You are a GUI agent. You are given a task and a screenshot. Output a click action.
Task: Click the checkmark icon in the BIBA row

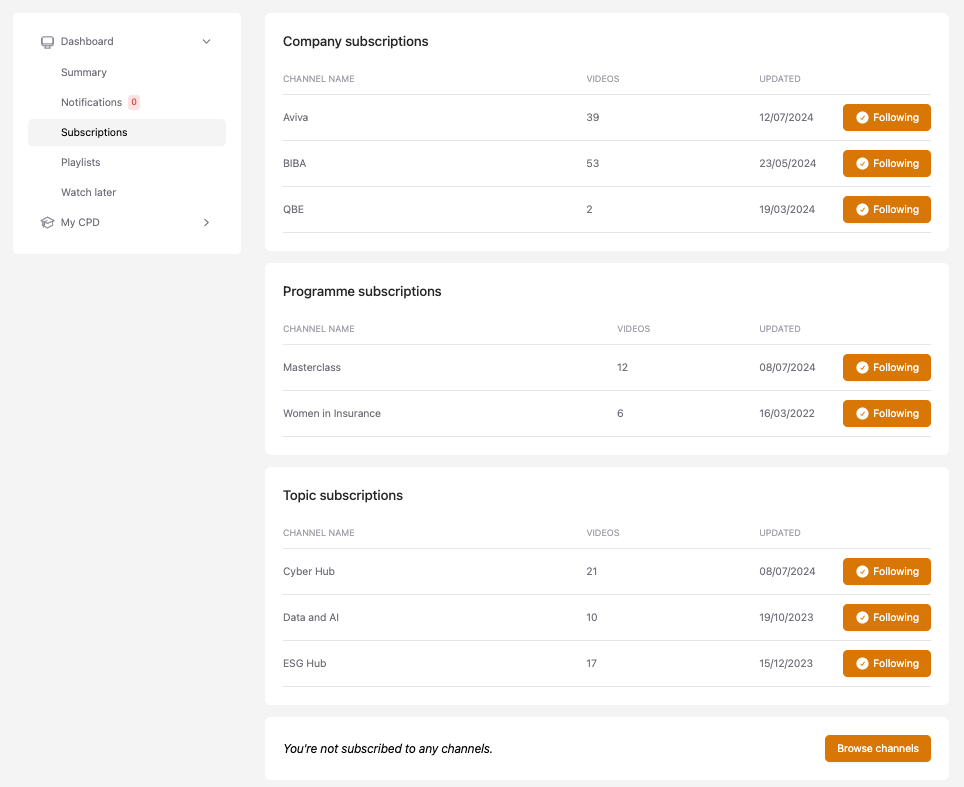[862, 164]
